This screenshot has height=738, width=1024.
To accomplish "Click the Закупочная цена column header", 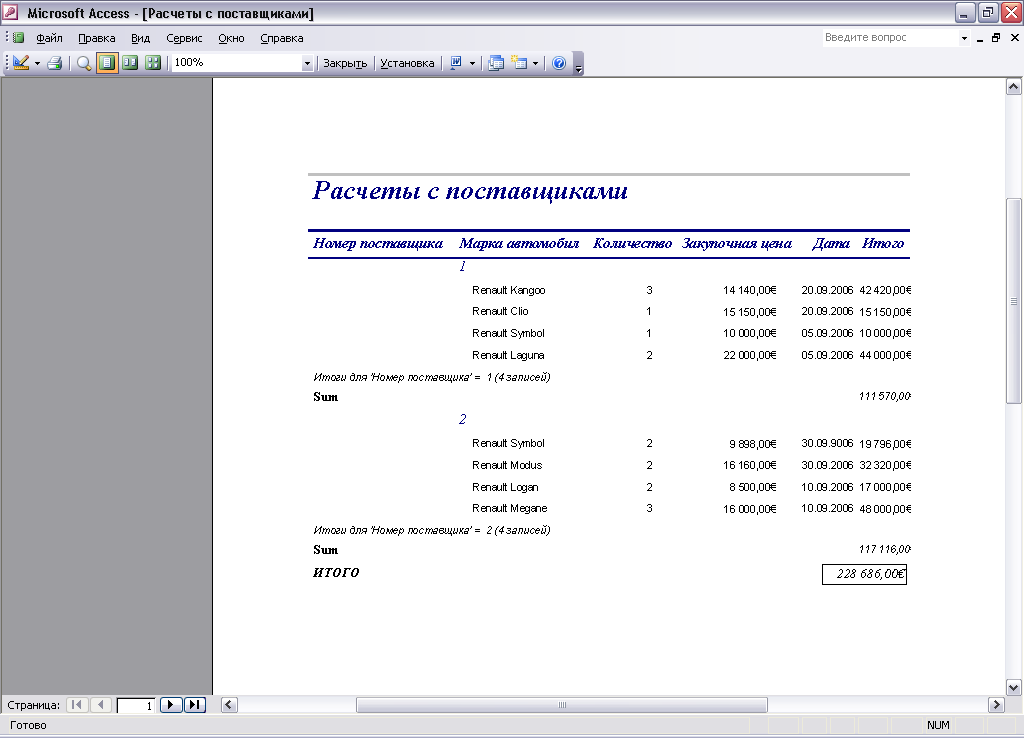I will (x=737, y=244).
